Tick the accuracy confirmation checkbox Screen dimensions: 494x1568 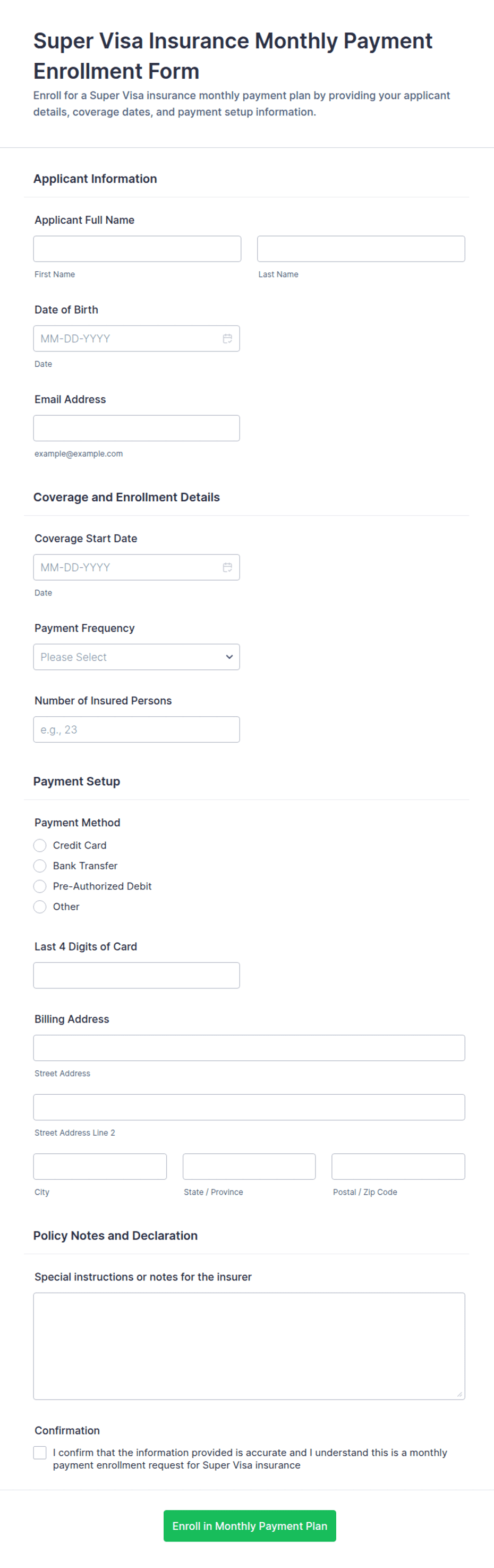pos(40,1453)
